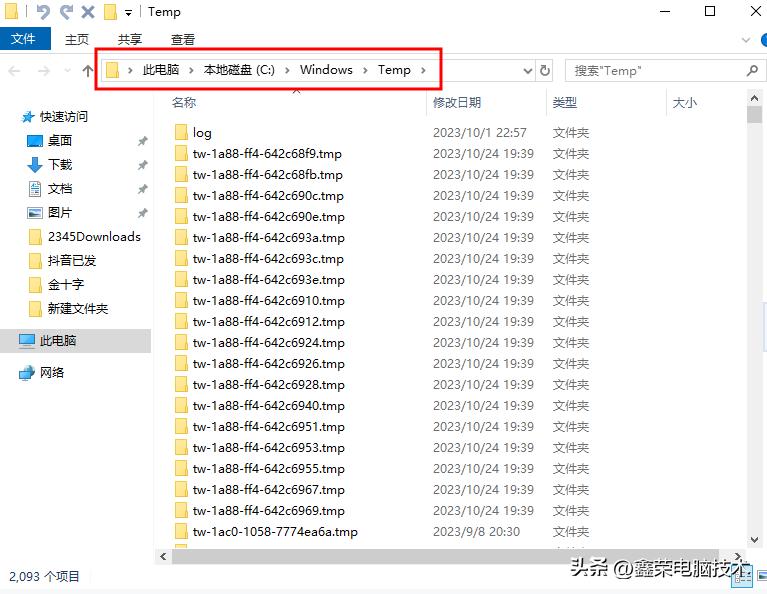Open the 共享 ribbon tab
The image size is (767, 594).
click(x=130, y=39)
